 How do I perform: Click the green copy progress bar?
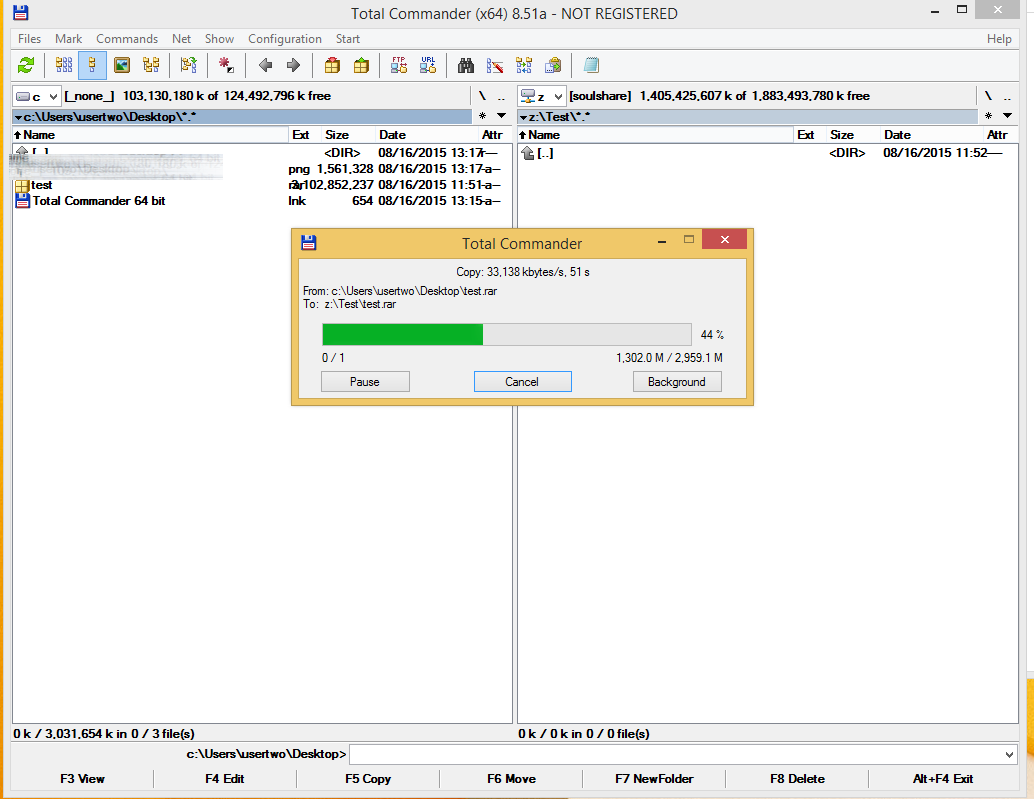pyautogui.click(x=506, y=335)
